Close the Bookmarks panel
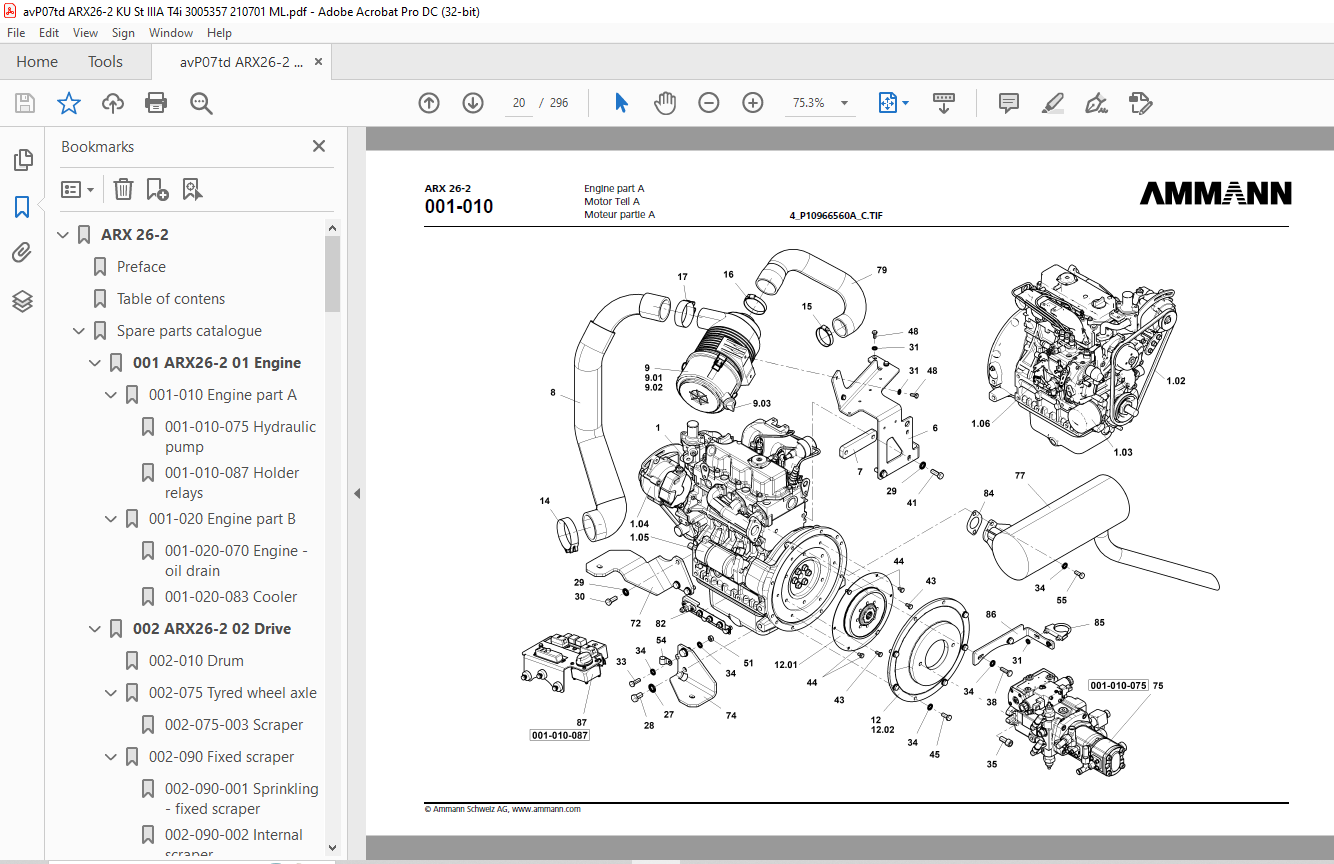 [x=319, y=146]
